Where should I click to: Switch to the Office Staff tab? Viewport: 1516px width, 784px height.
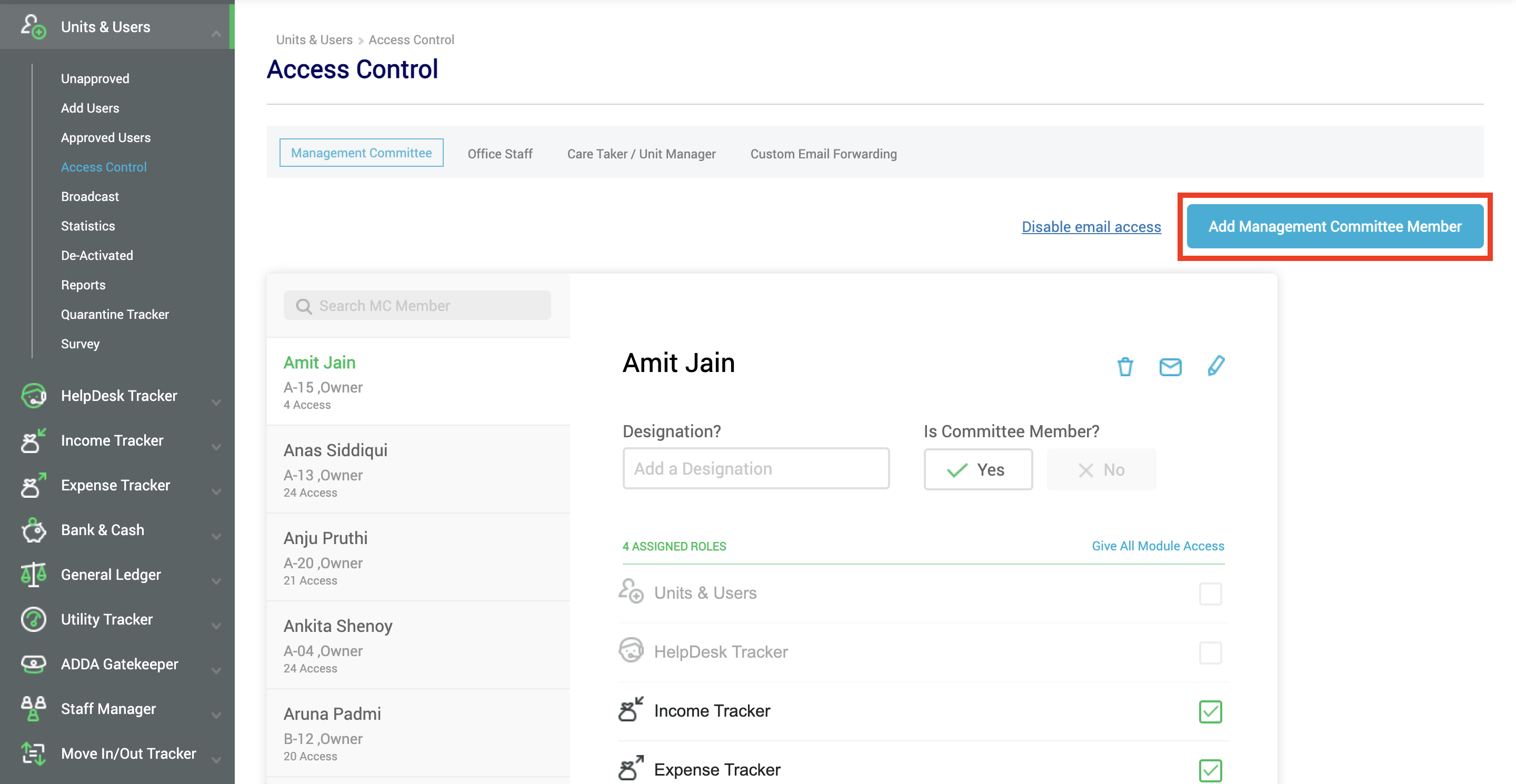coord(500,154)
